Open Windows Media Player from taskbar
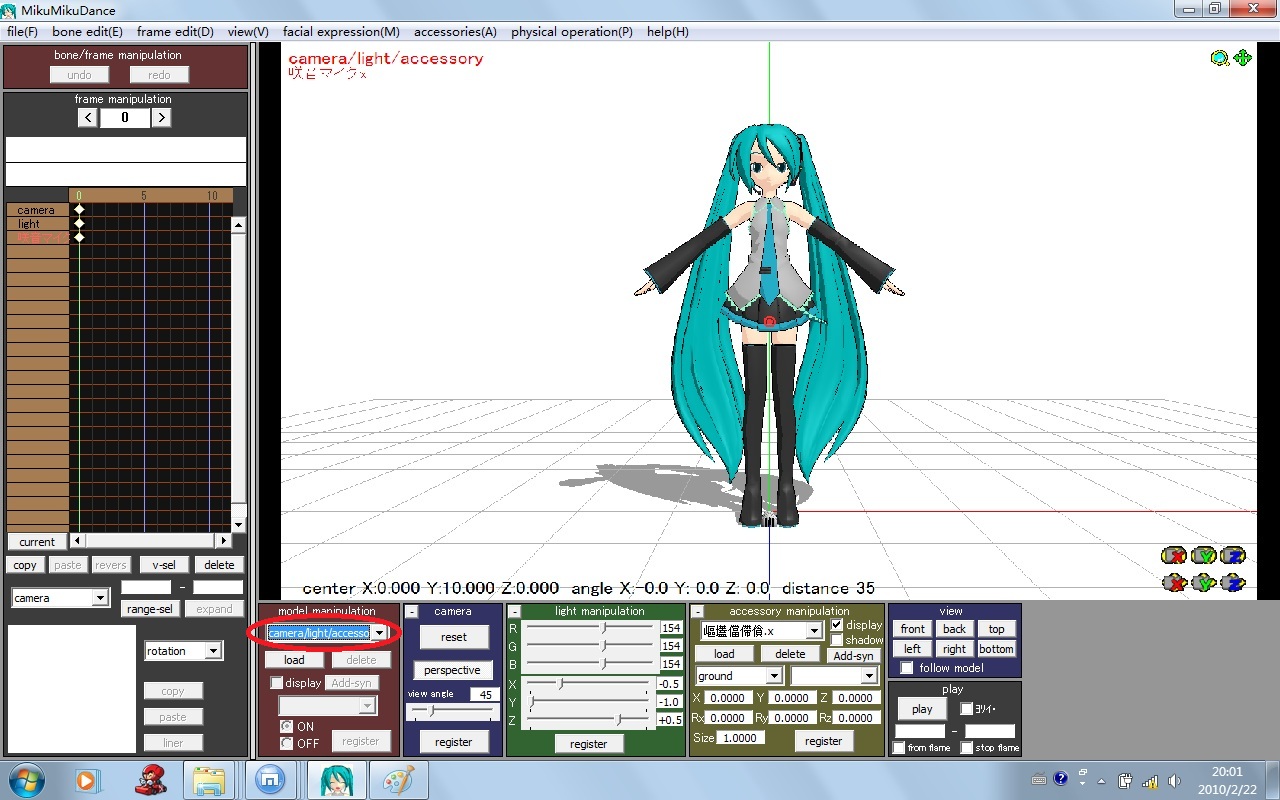 click(x=86, y=779)
